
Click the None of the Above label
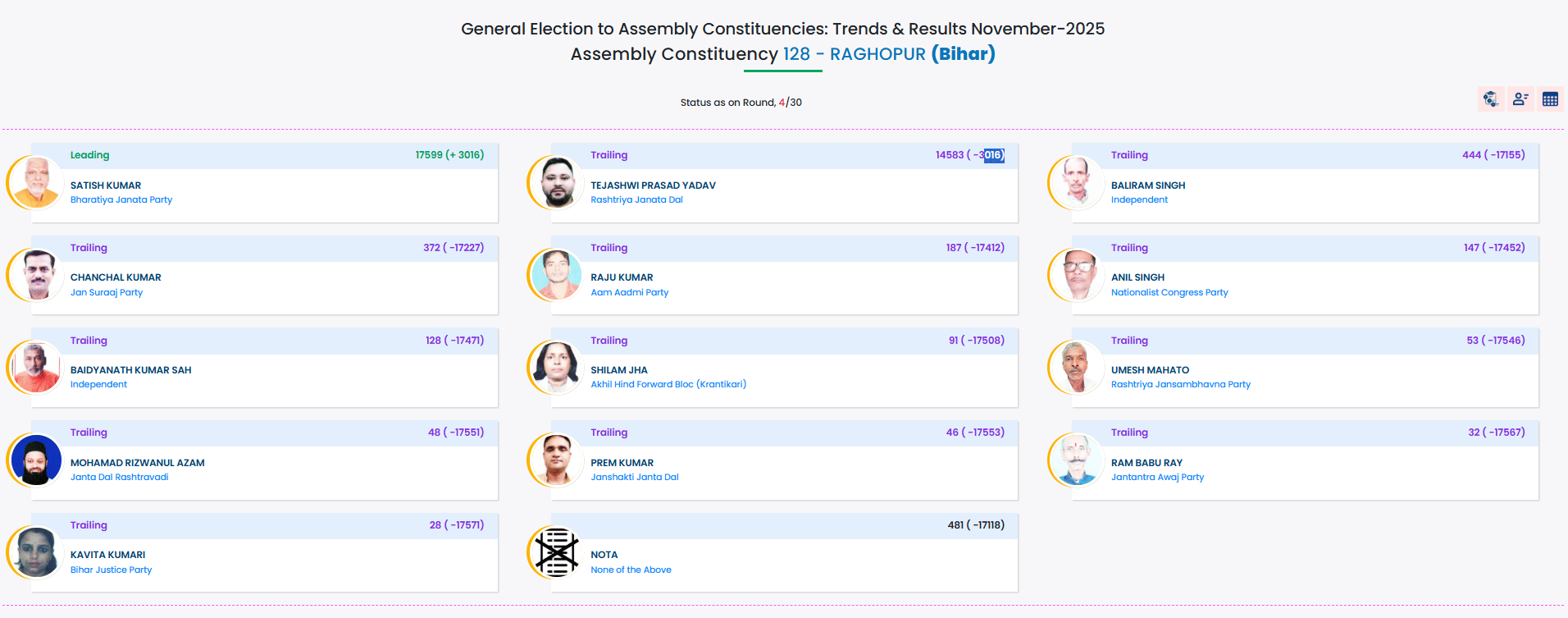point(631,570)
